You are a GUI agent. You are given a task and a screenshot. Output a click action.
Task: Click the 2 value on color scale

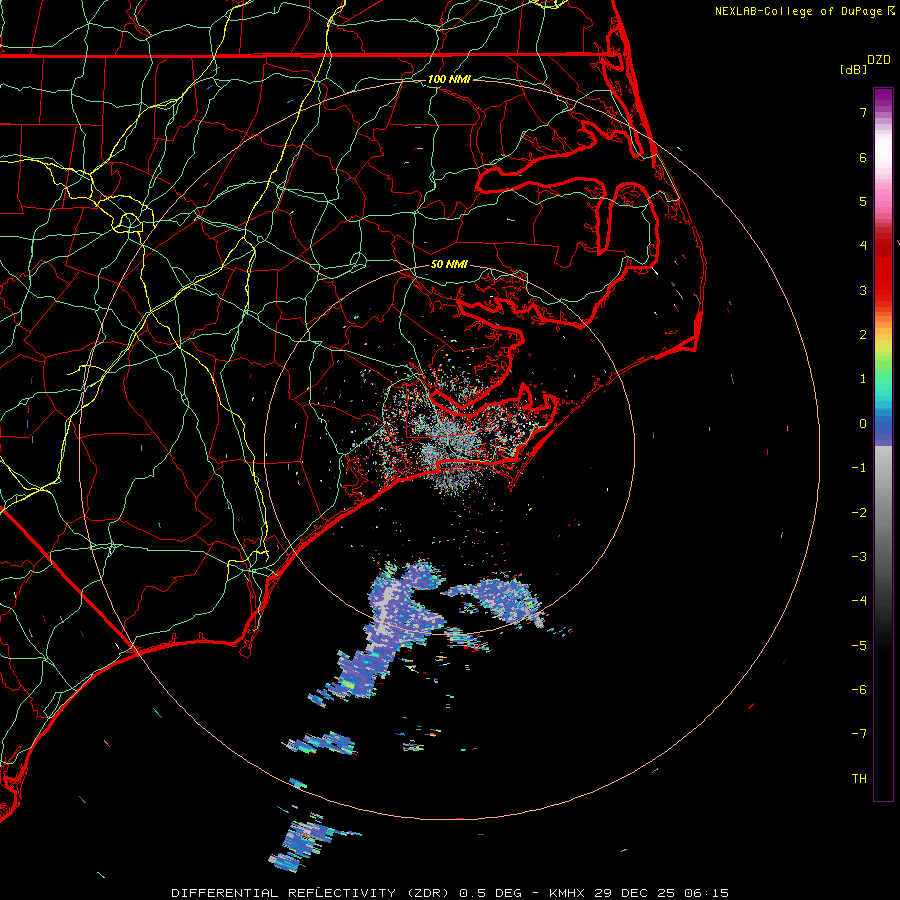tap(863, 335)
